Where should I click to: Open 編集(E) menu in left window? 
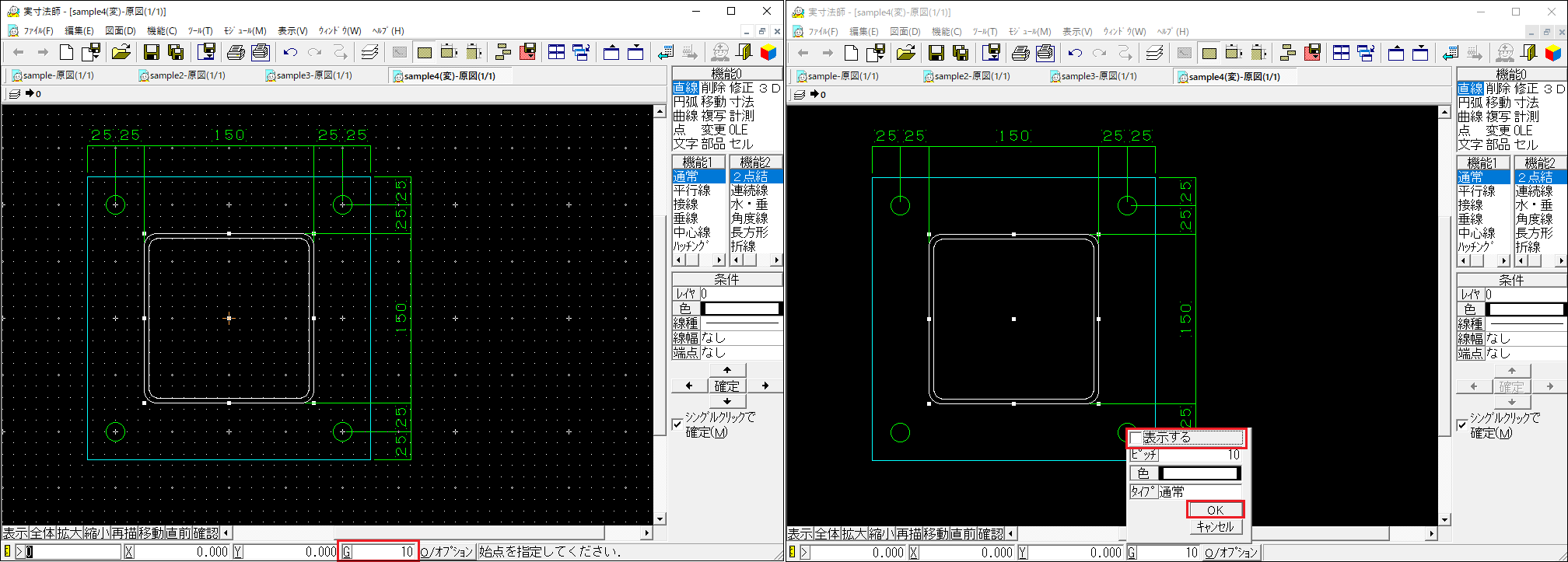[x=79, y=31]
